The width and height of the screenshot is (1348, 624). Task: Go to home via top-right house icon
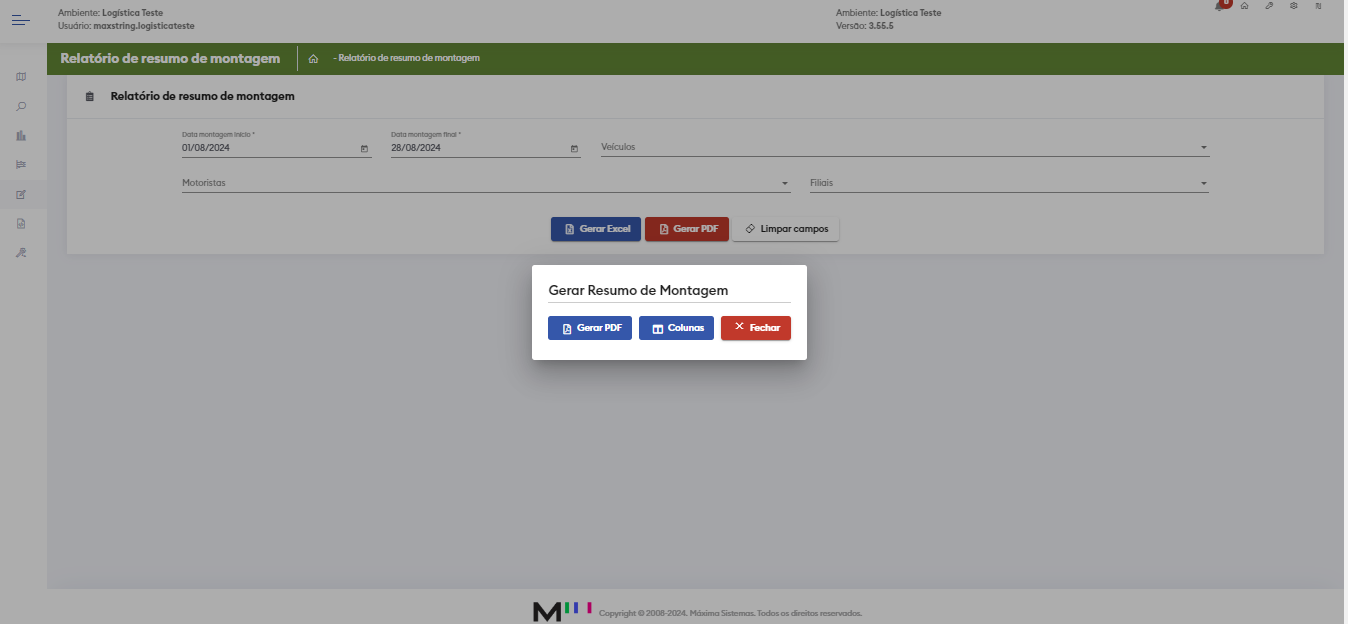pyautogui.click(x=1244, y=5)
